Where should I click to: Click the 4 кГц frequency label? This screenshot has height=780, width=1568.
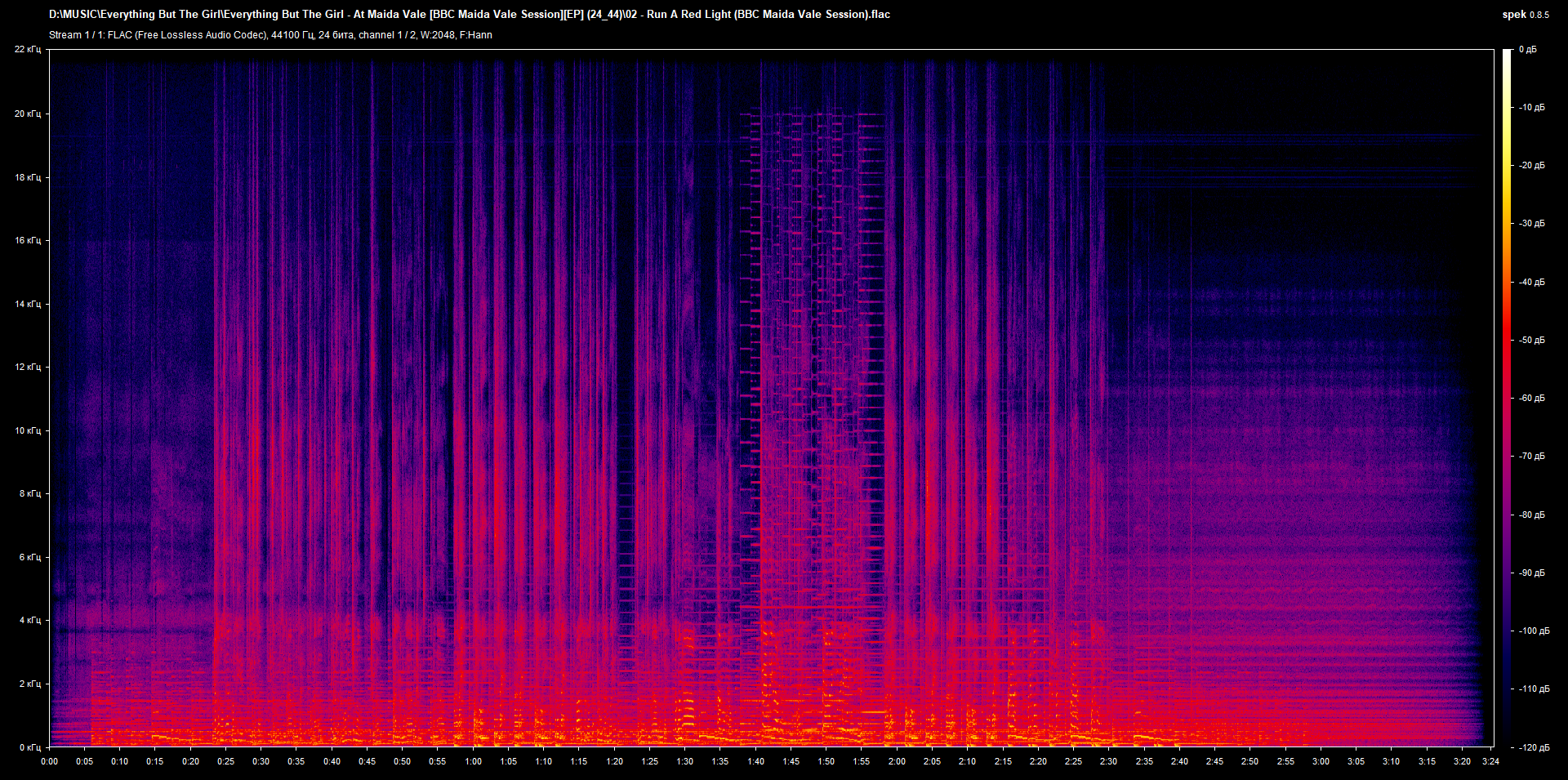[29, 620]
